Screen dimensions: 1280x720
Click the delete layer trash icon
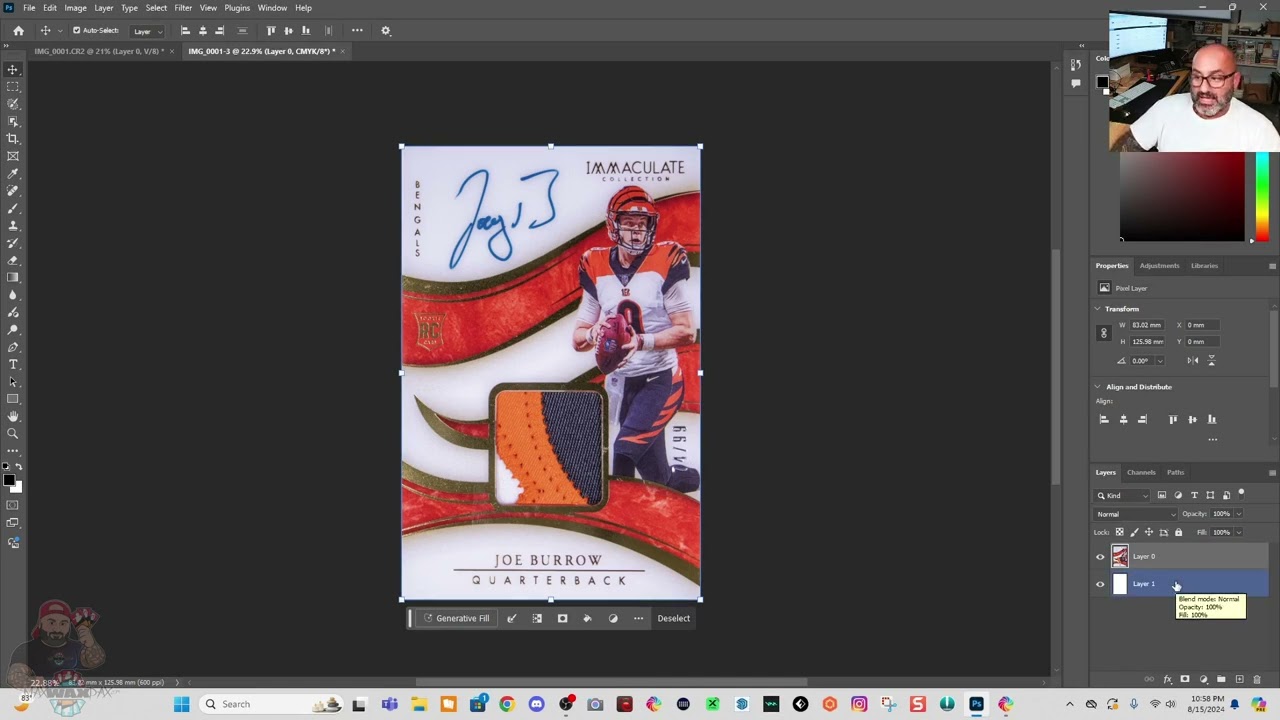1257,680
